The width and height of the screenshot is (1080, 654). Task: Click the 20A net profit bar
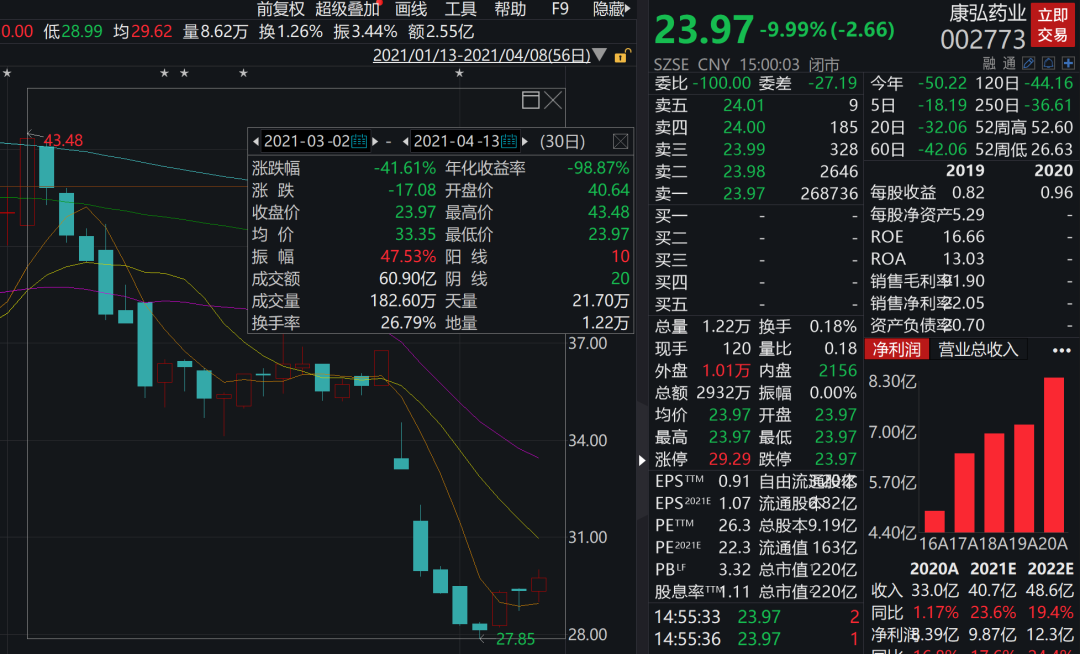click(1054, 454)
